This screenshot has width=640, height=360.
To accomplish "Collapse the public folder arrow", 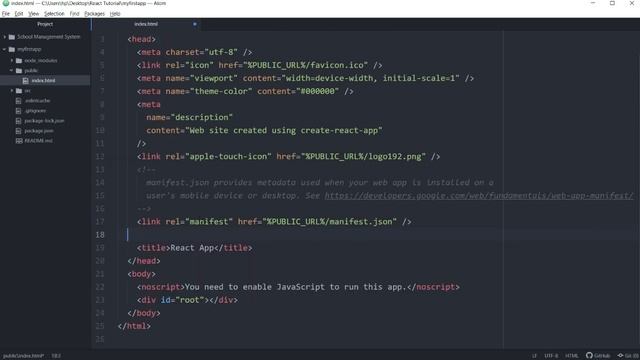I will point(12,71).
